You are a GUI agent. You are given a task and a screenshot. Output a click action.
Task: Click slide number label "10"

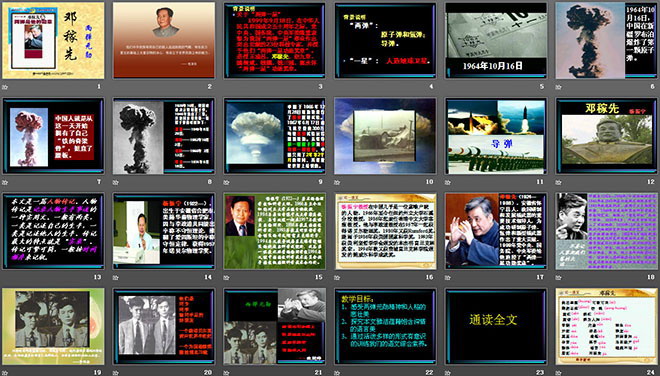[x=429, y=182]
